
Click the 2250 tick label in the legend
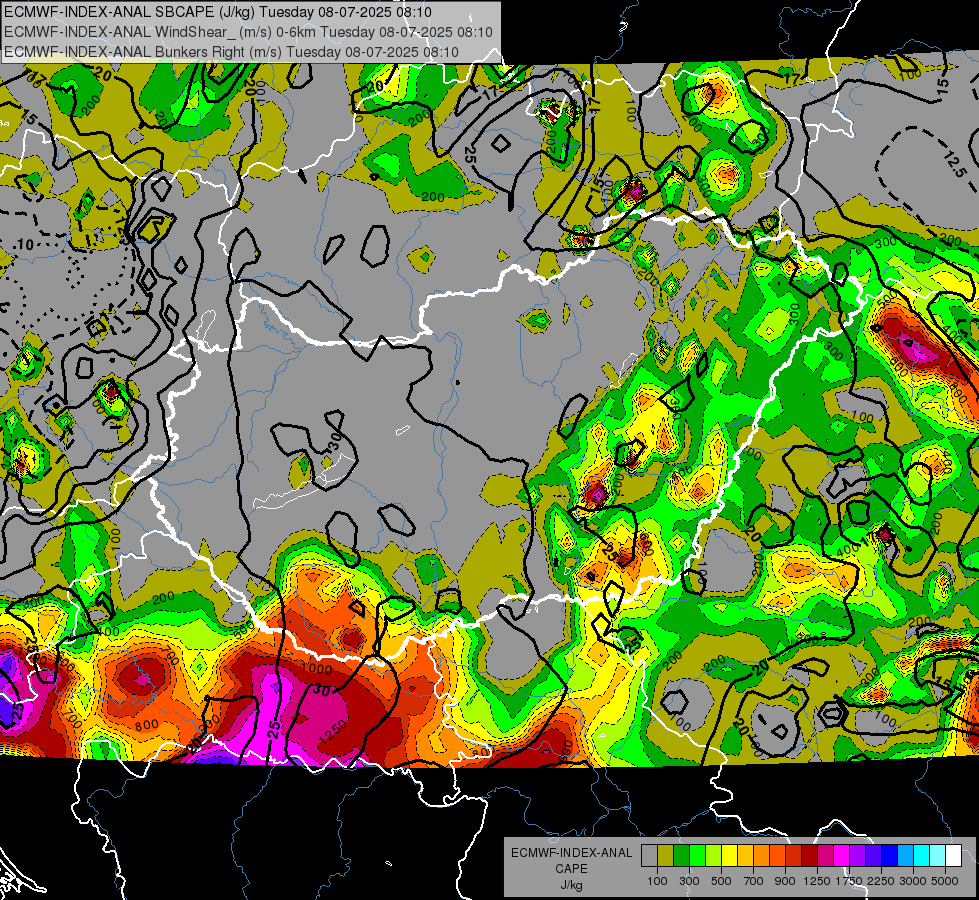point(880,881)
